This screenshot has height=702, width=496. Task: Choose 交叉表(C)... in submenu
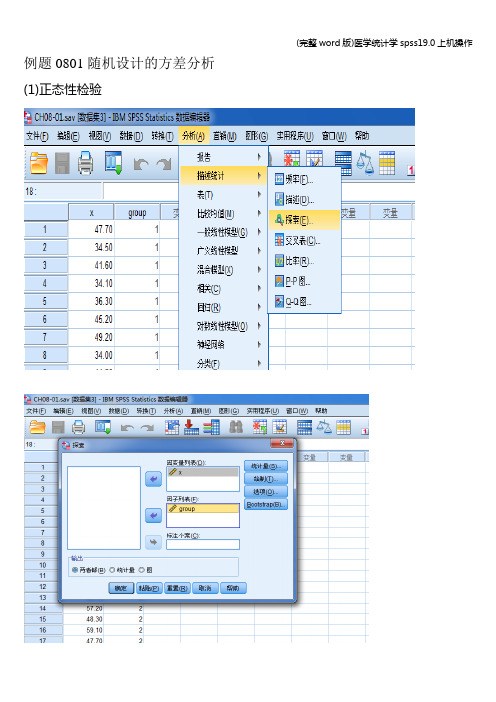pyautogui.click(x=304, y=240)
